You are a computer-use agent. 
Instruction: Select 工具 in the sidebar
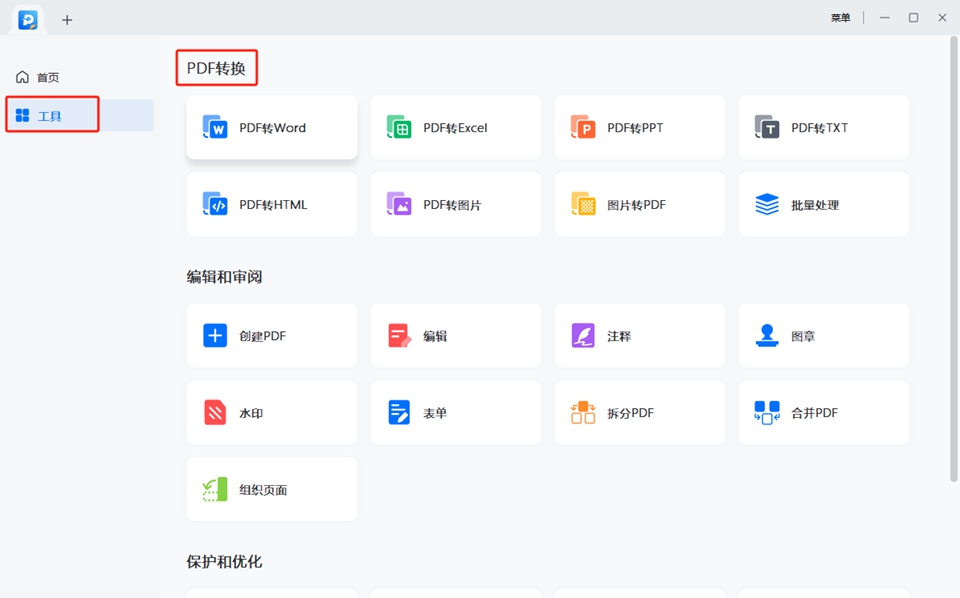click(79, 115)
